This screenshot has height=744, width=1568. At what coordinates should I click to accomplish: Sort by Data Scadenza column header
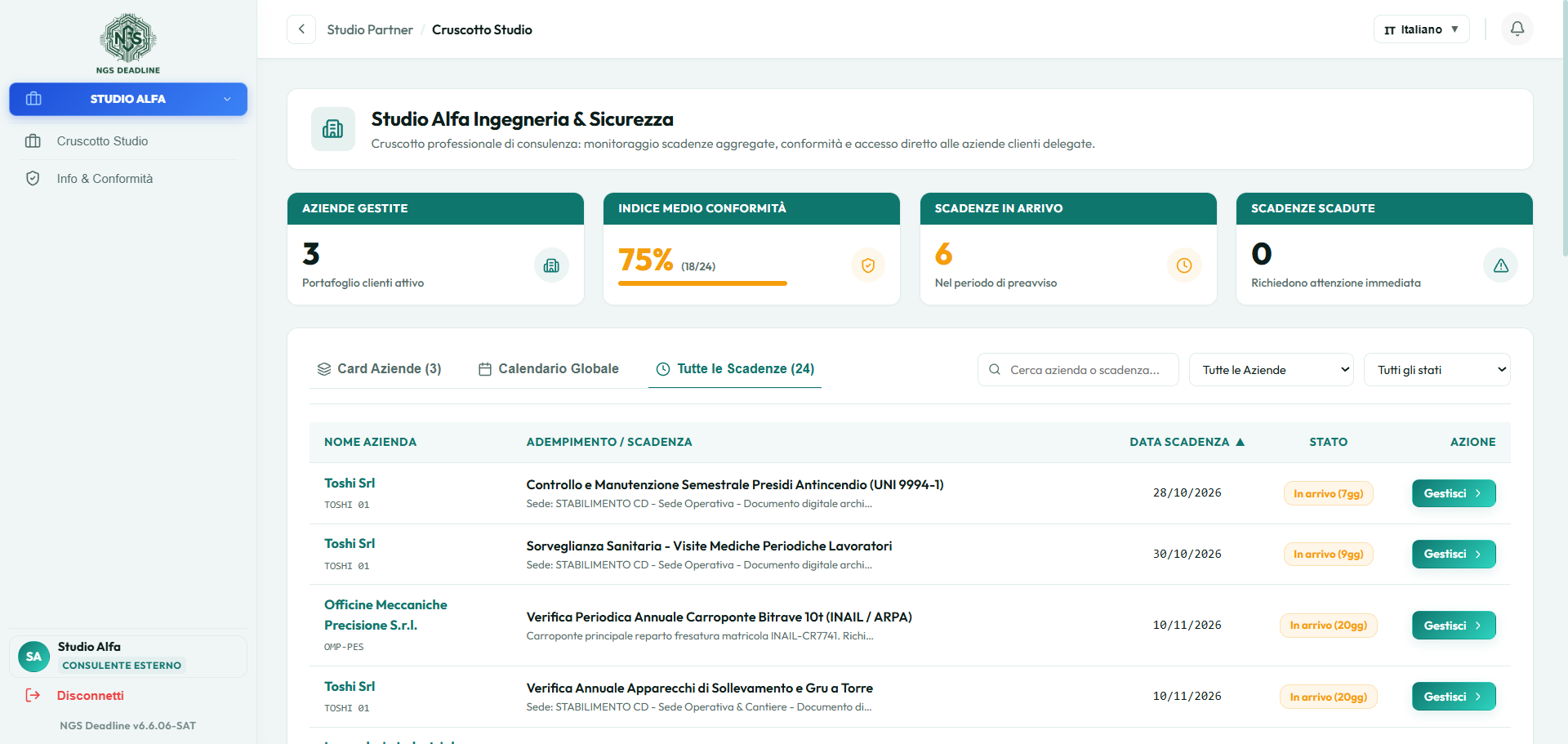pyautogui.click(x=1187, y=442)
